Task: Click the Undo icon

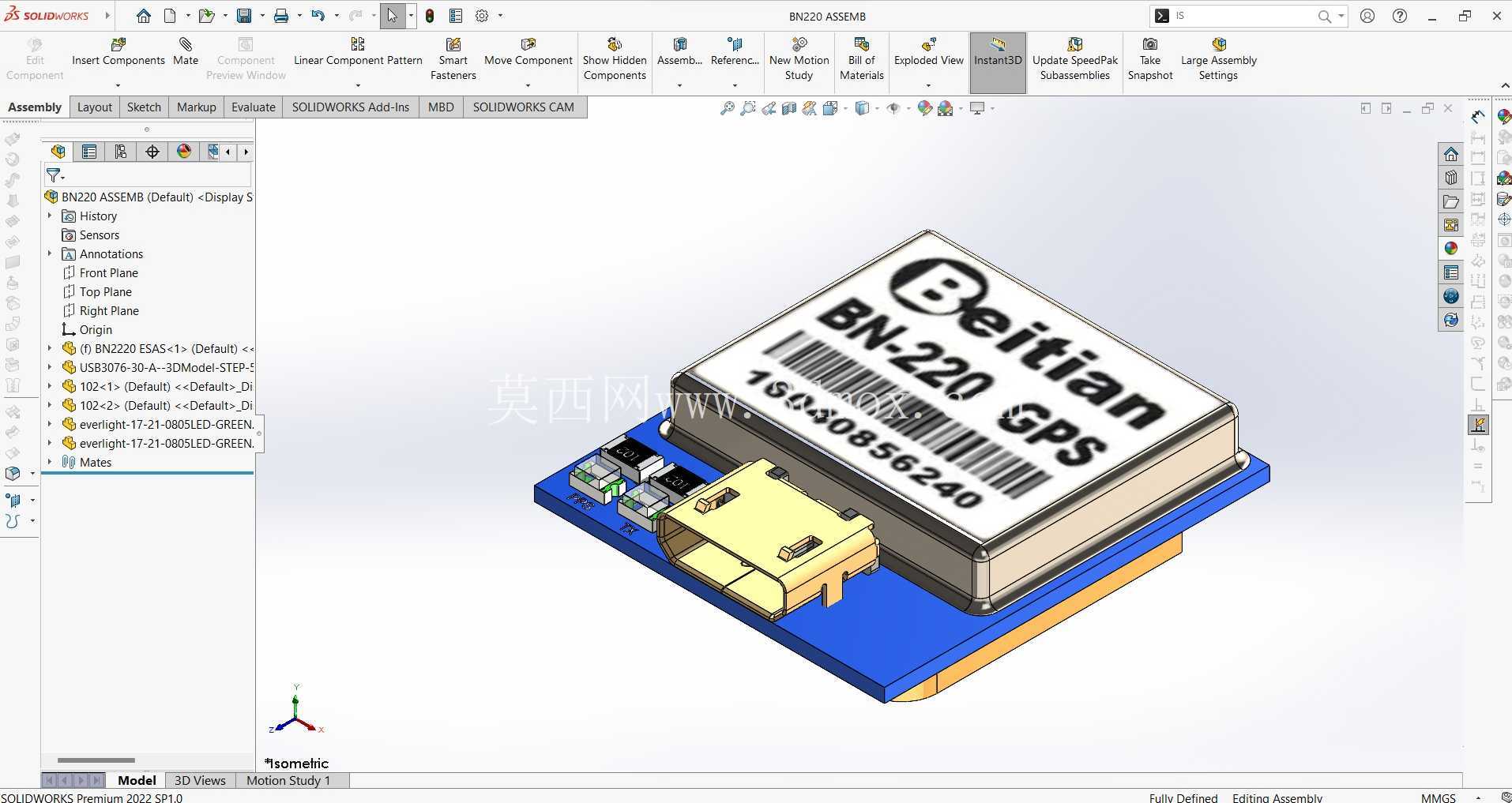Action: (318, 16)
